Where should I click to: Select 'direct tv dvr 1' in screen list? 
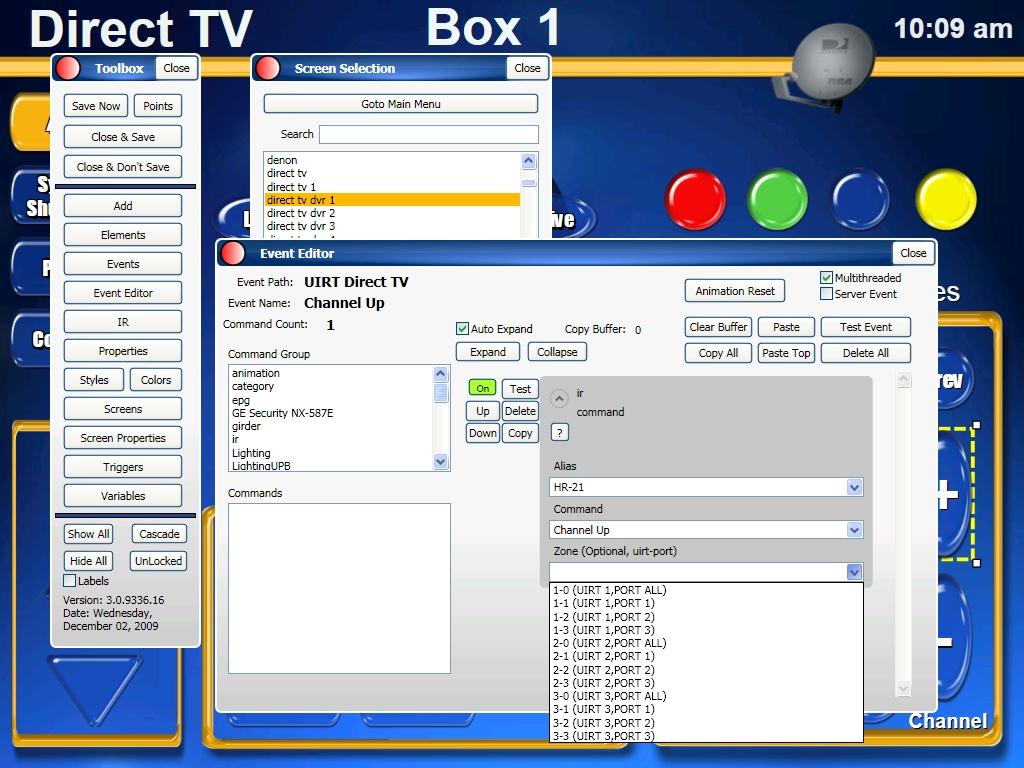(x=392, y=200)
